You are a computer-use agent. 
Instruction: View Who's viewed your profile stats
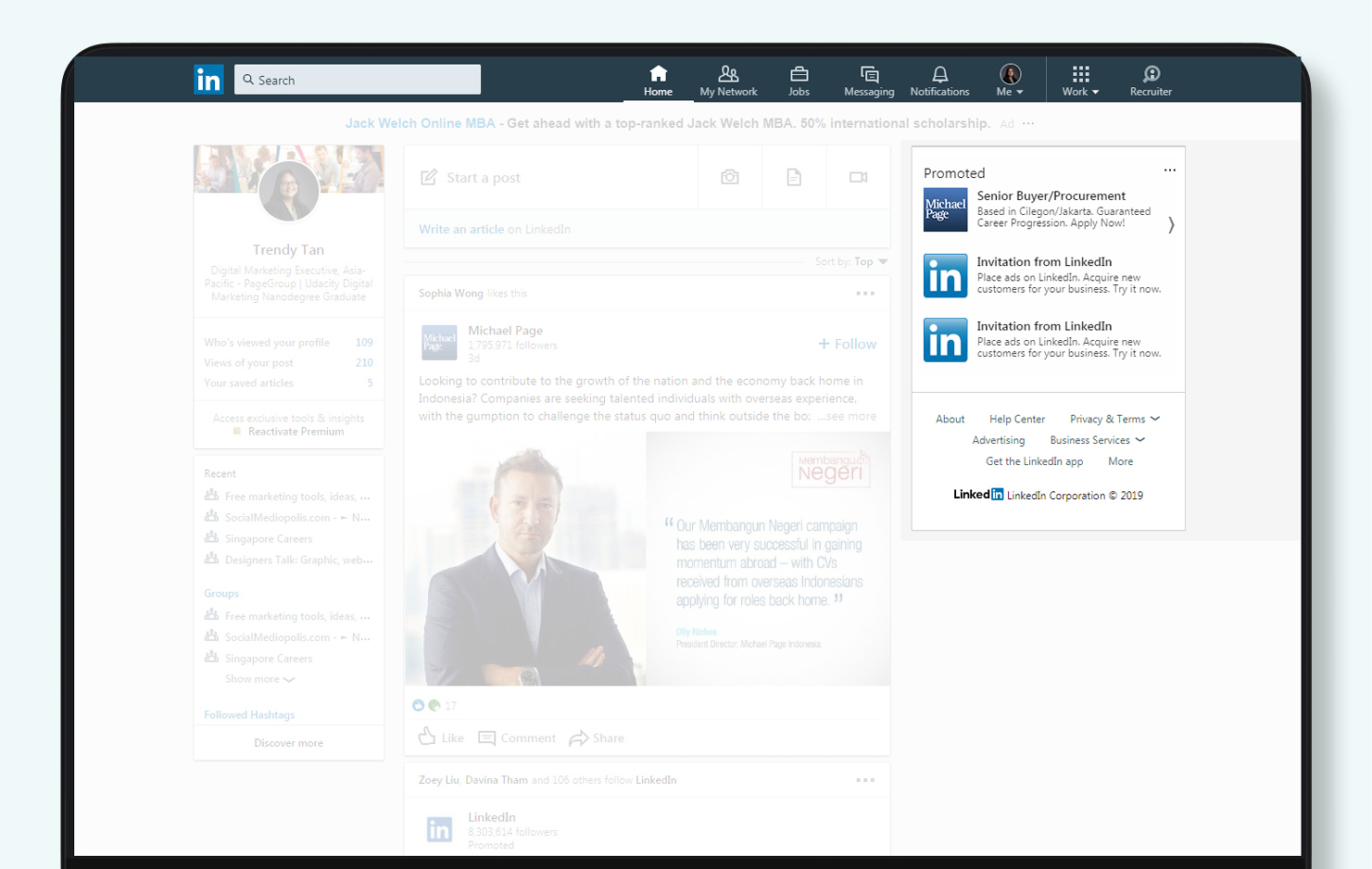288,343
